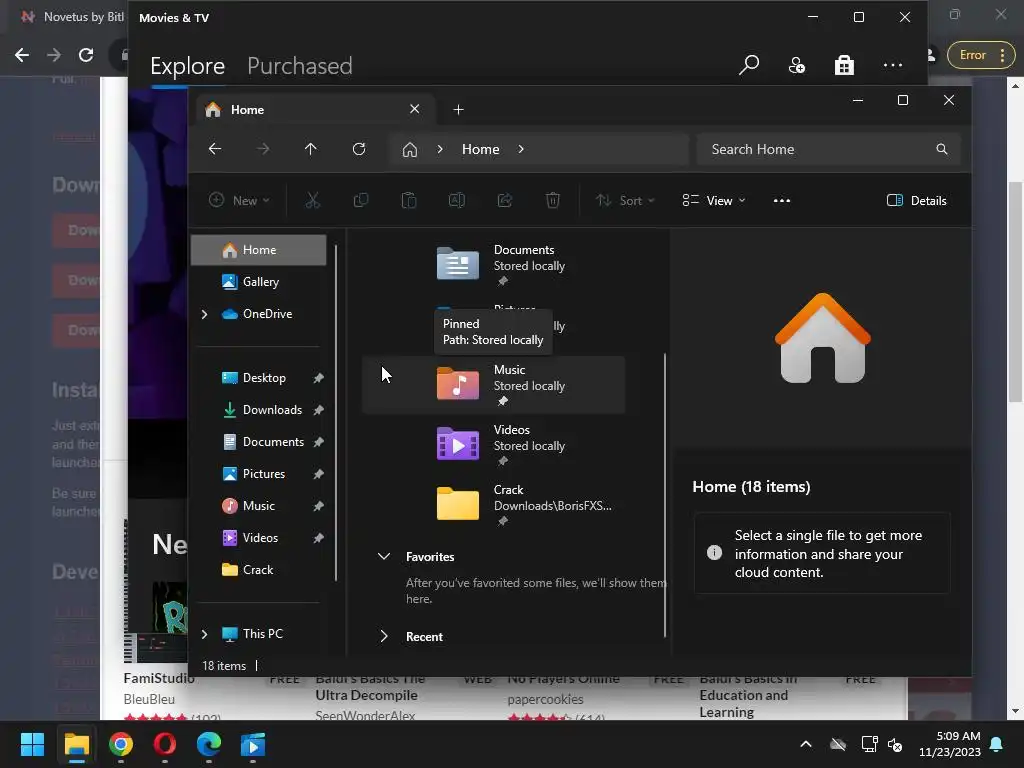Select Gallery in the navigation pane
Image resolution: width=1024 pixels, height=768 pixels.
[259, 282]
